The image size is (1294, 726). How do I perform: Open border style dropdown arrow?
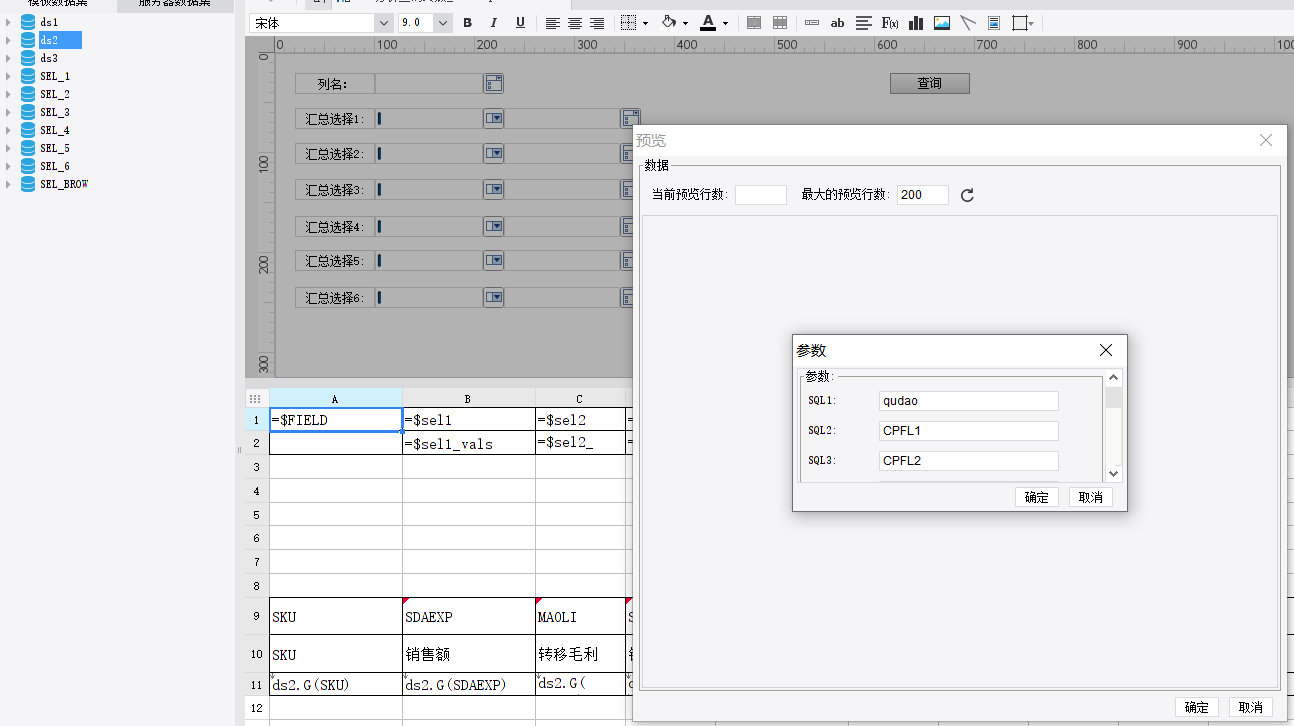click(645, 23)
